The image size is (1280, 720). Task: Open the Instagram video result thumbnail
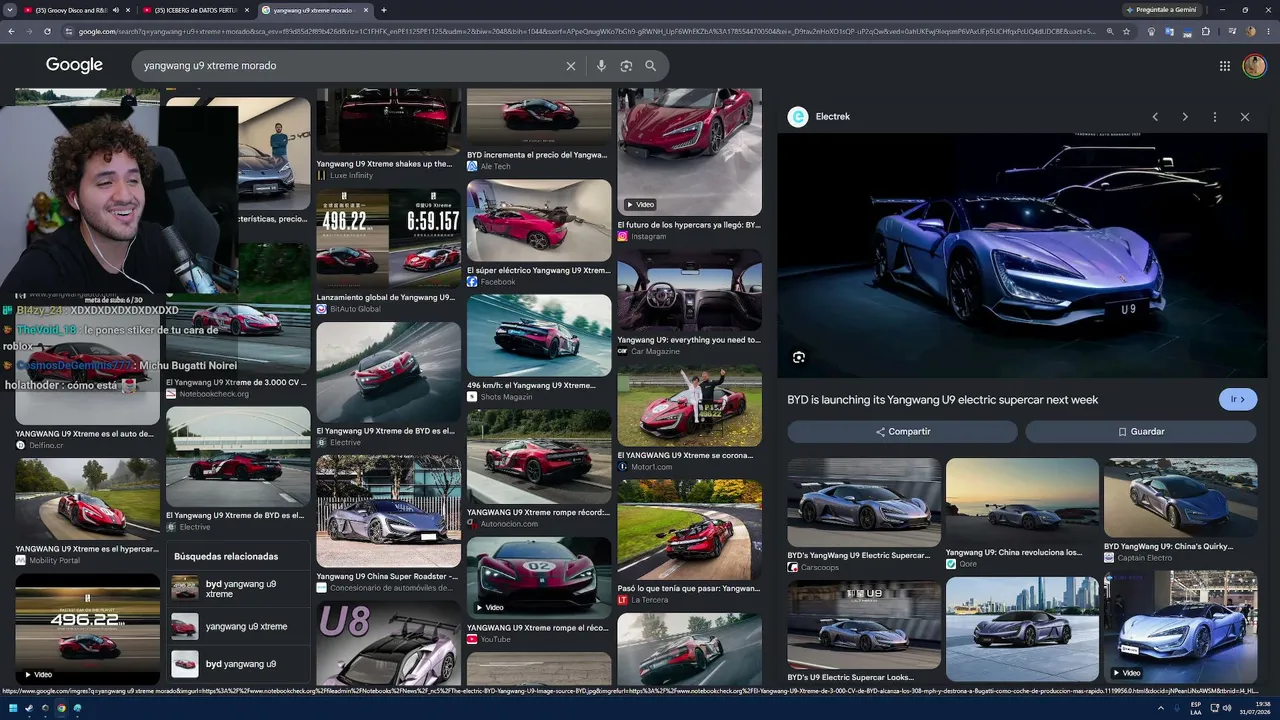(x=689, y=151)
